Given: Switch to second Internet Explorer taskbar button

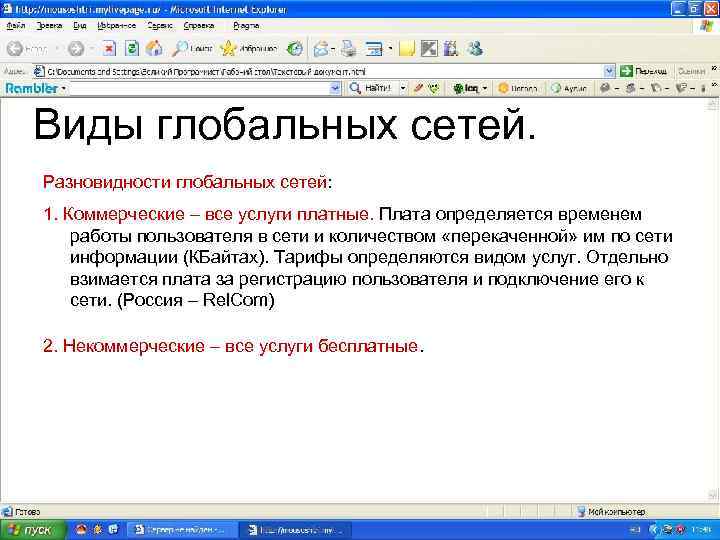Looking at the screenshot, I should click(298, 530).
